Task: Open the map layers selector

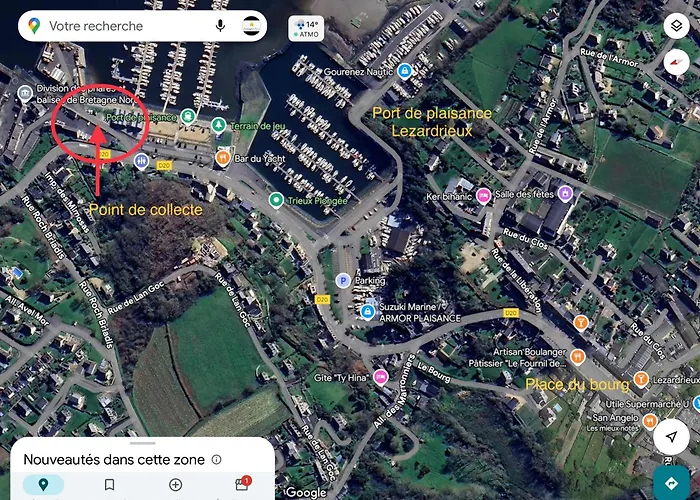Action: coord(676,26)
